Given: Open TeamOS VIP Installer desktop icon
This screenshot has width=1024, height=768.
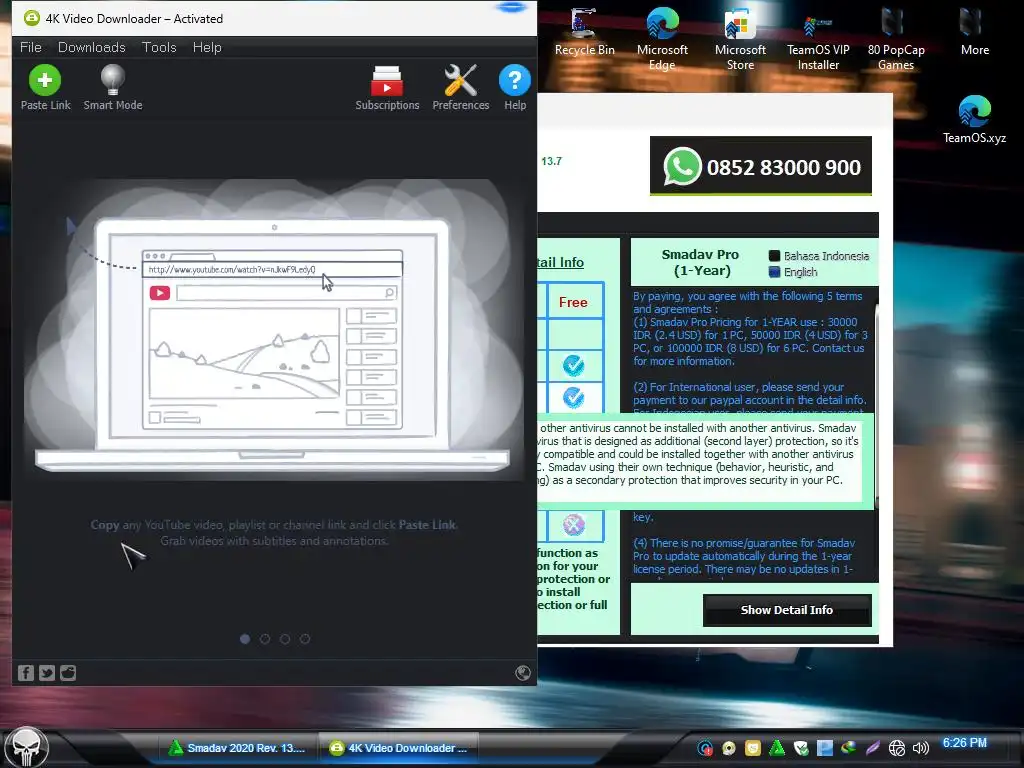Looking at the screenshot, I should pos(818,39).
